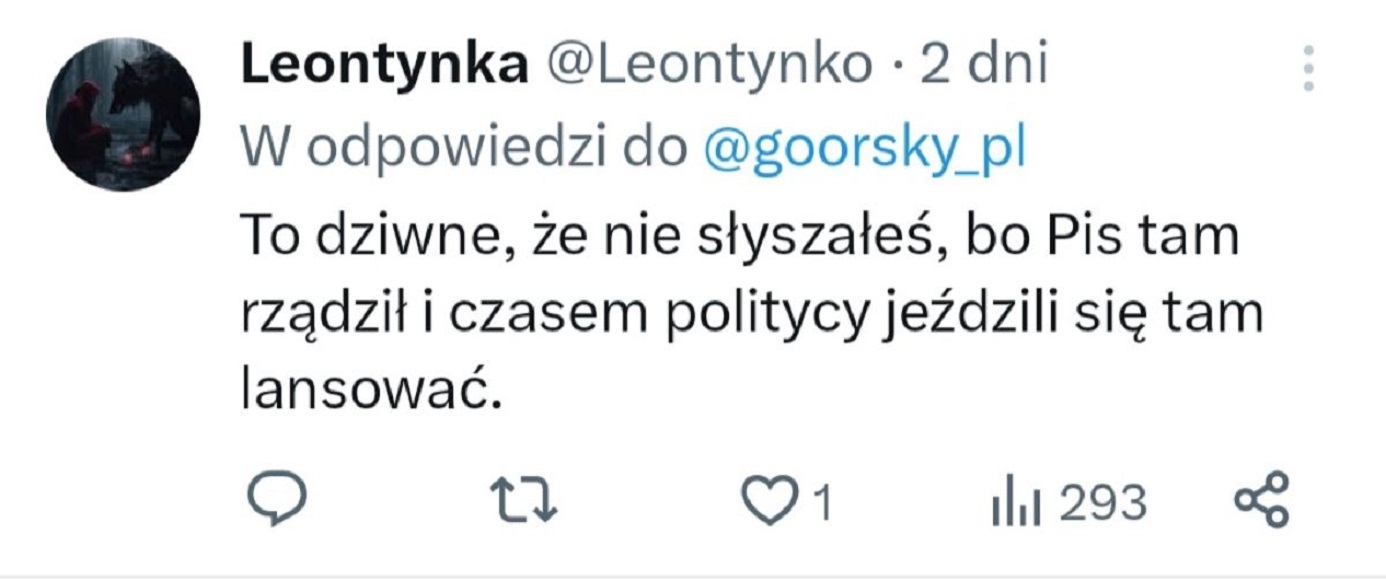Open the @goorsky_pl mention link

click(866, 151)
